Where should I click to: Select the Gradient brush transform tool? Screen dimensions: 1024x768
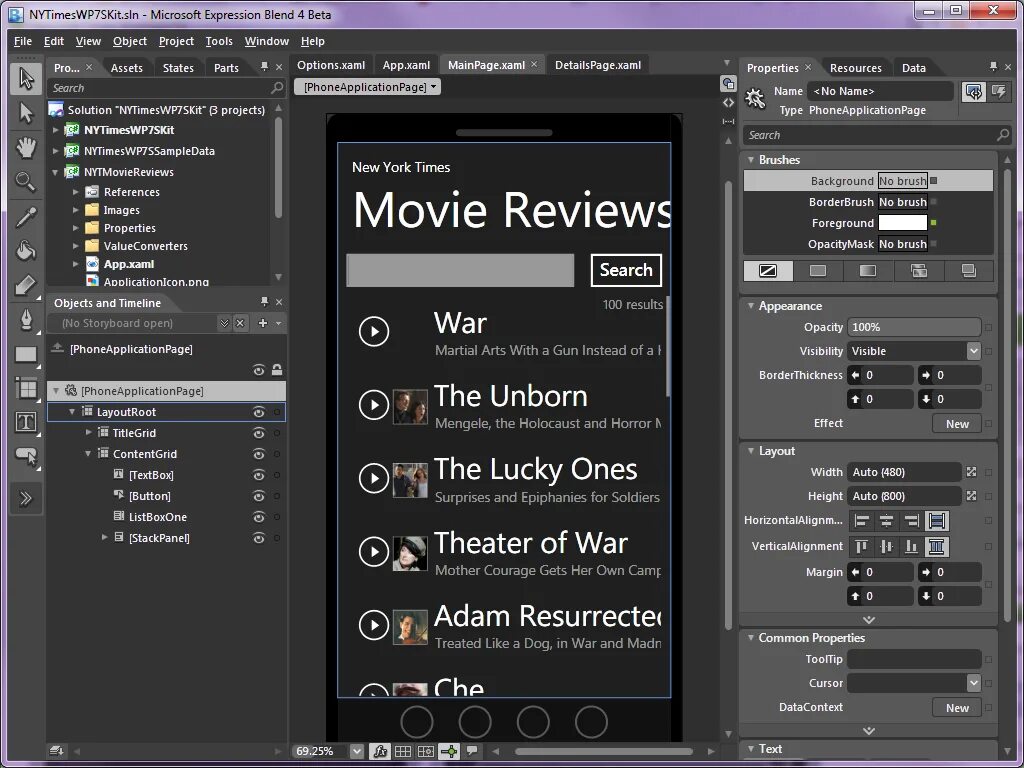[x=25, y=285]
